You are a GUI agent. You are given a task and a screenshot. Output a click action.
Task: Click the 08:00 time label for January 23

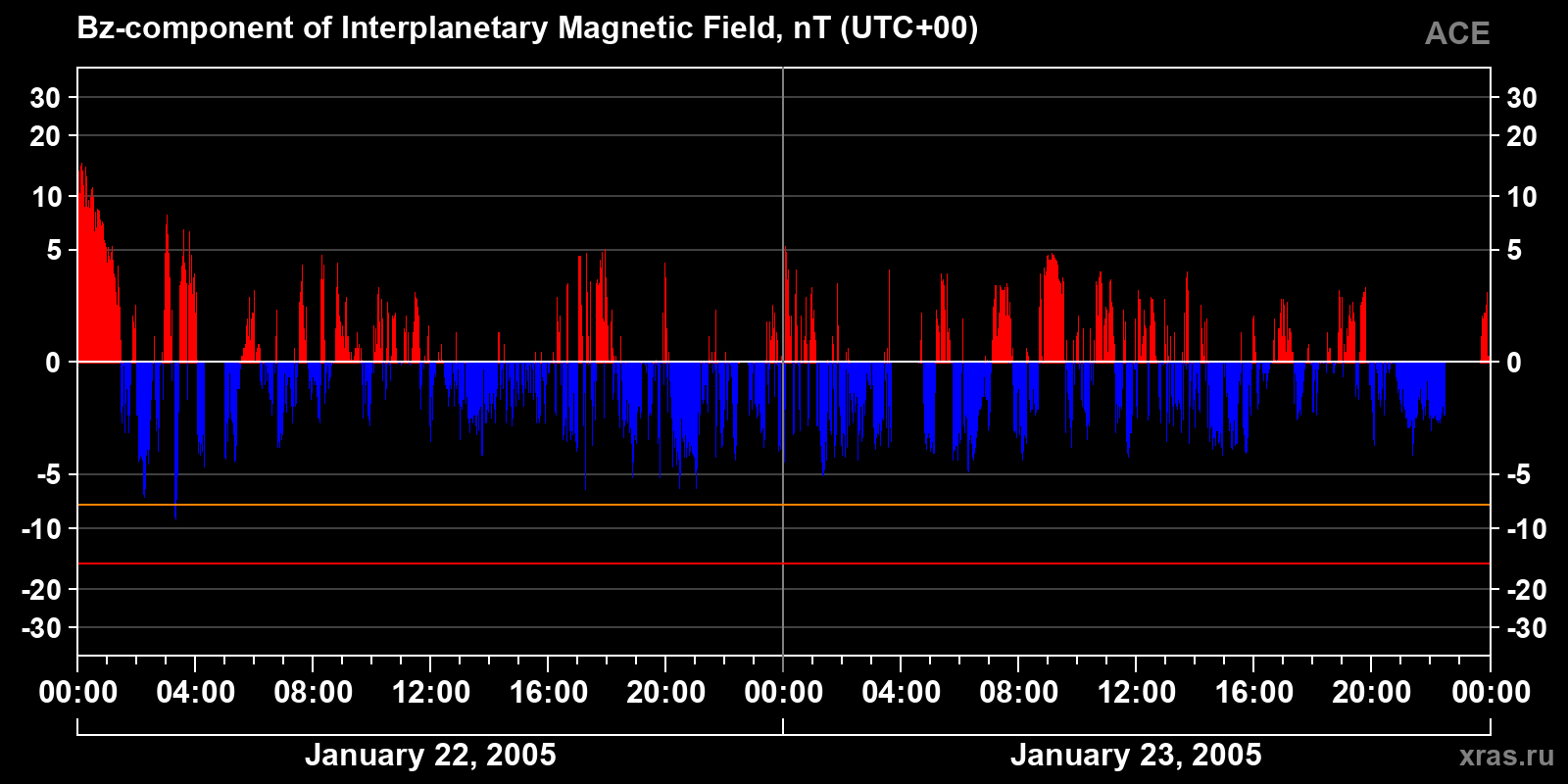pyautogui.click(x=1019, y=693)
